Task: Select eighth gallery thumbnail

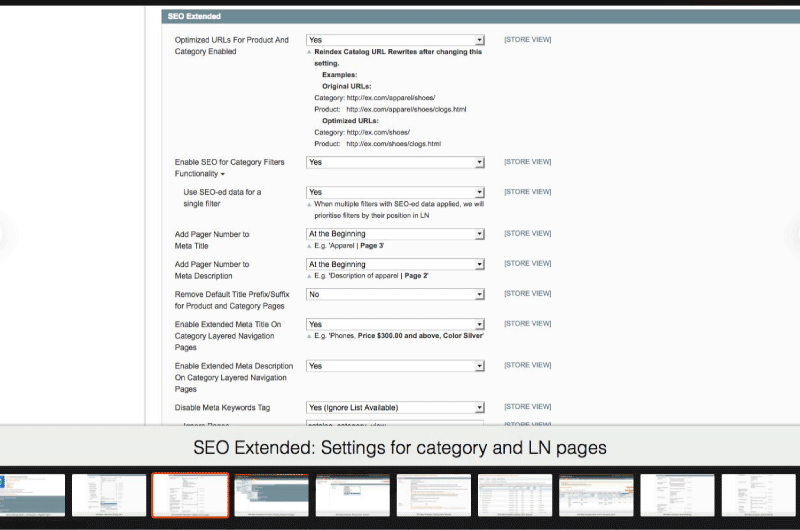Action: 596,495
